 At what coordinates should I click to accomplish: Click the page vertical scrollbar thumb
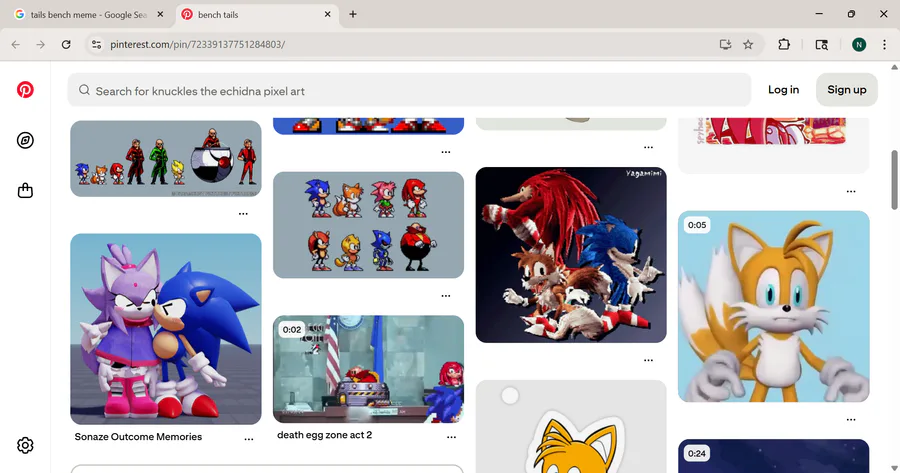click(894, 180)
